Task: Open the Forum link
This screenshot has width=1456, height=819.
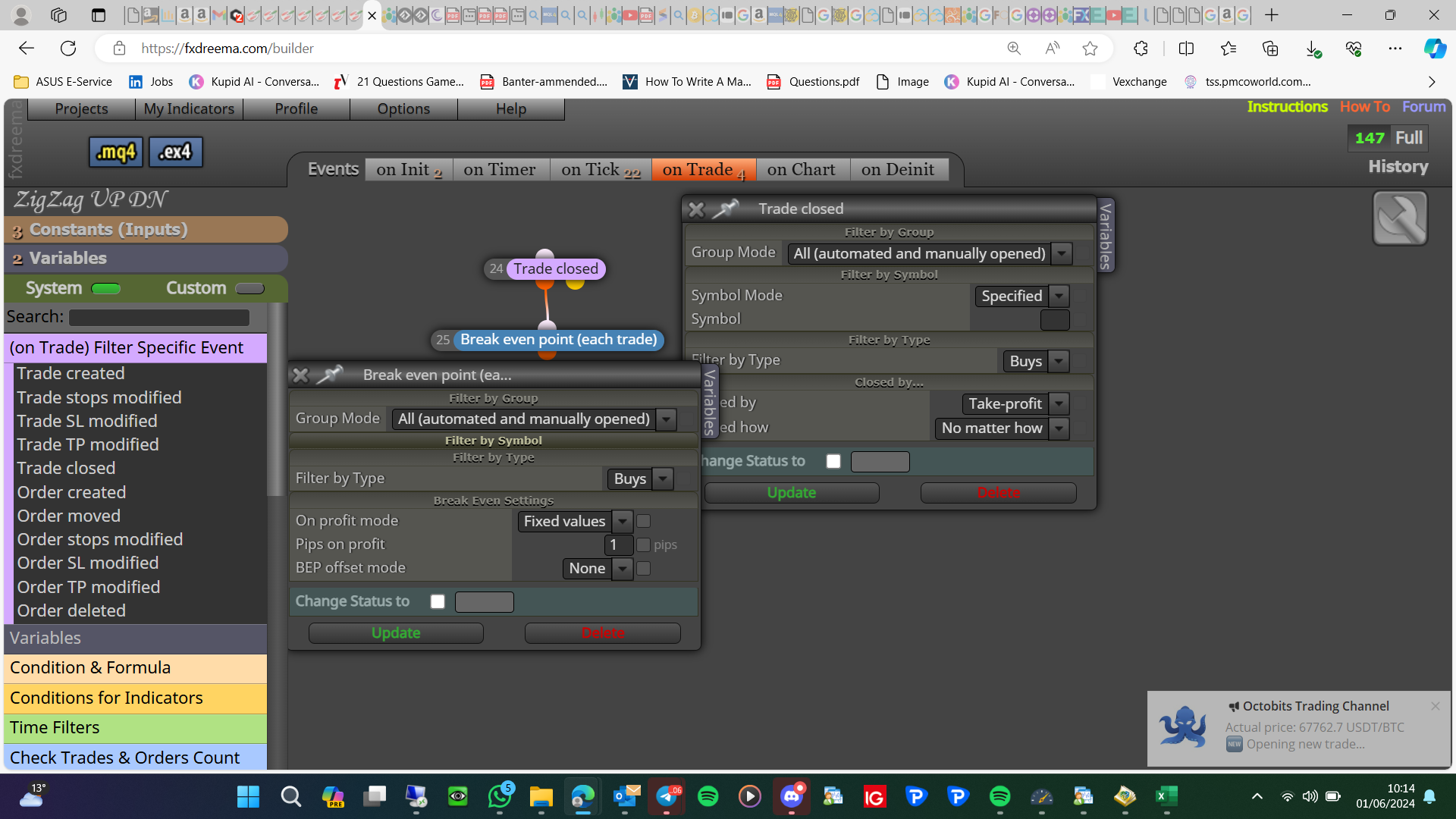Action: 1423,107
